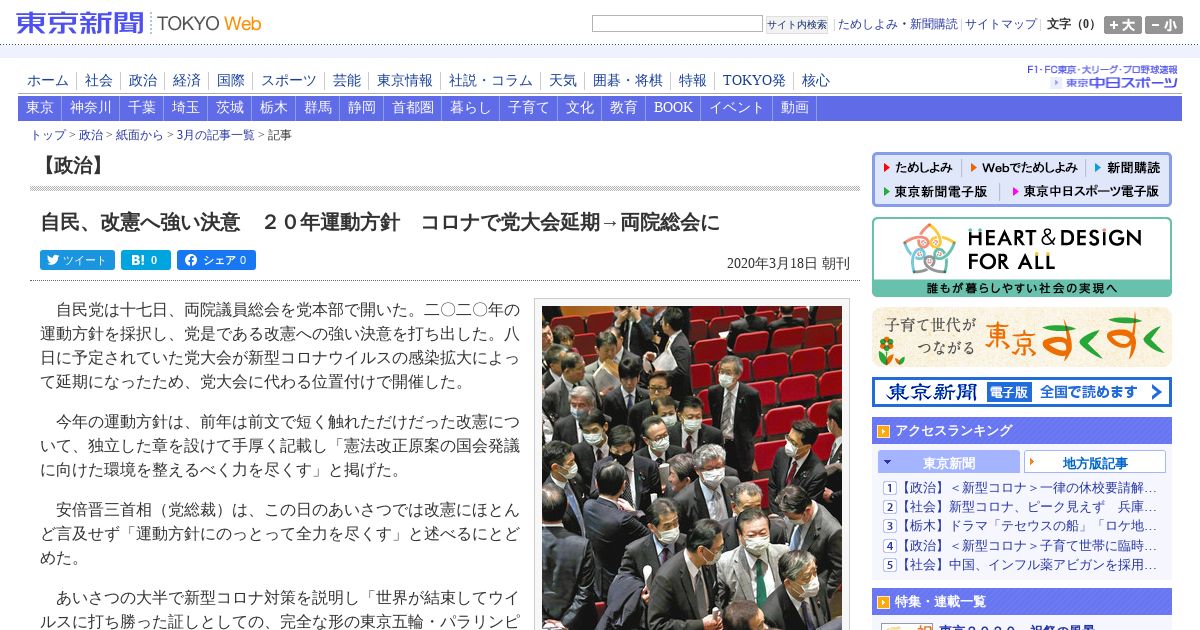Follow the 3月の記事一覧 breadcrumb link
The width and height of the screenshot is (1200, 630).
(215, 135)
